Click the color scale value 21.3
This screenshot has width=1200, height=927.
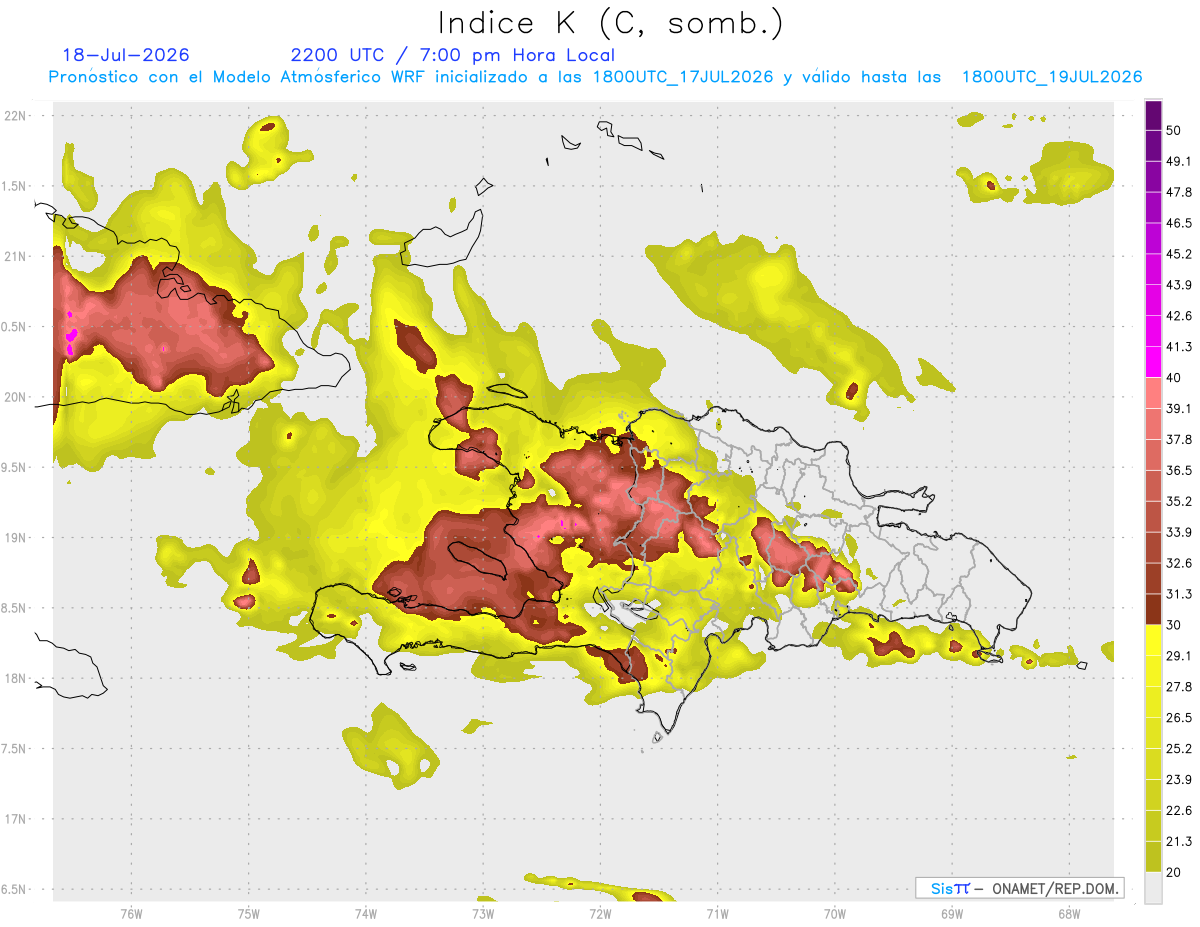[x=1179, y=841]
